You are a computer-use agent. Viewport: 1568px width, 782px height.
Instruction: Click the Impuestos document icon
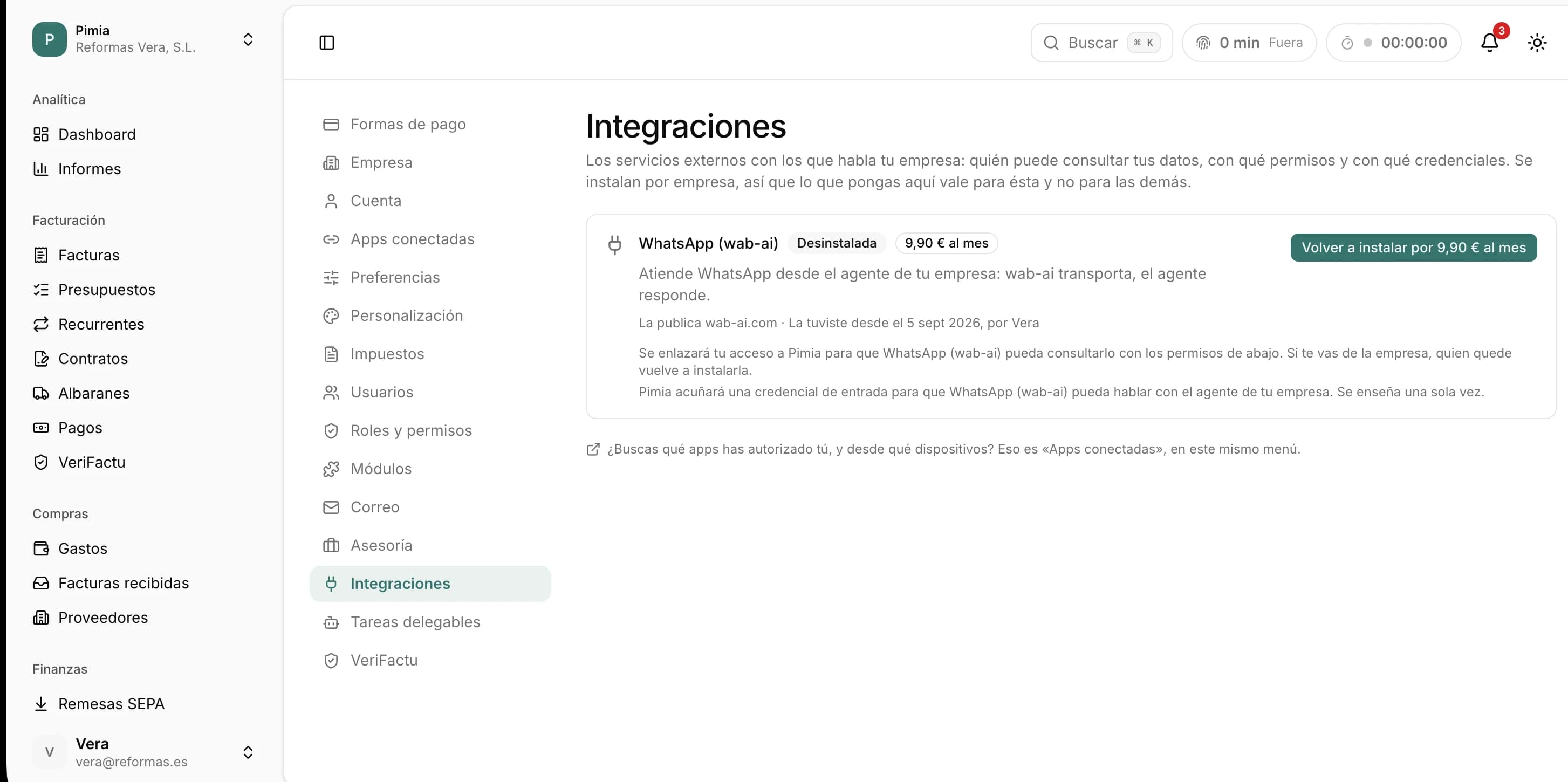(331, 354)
